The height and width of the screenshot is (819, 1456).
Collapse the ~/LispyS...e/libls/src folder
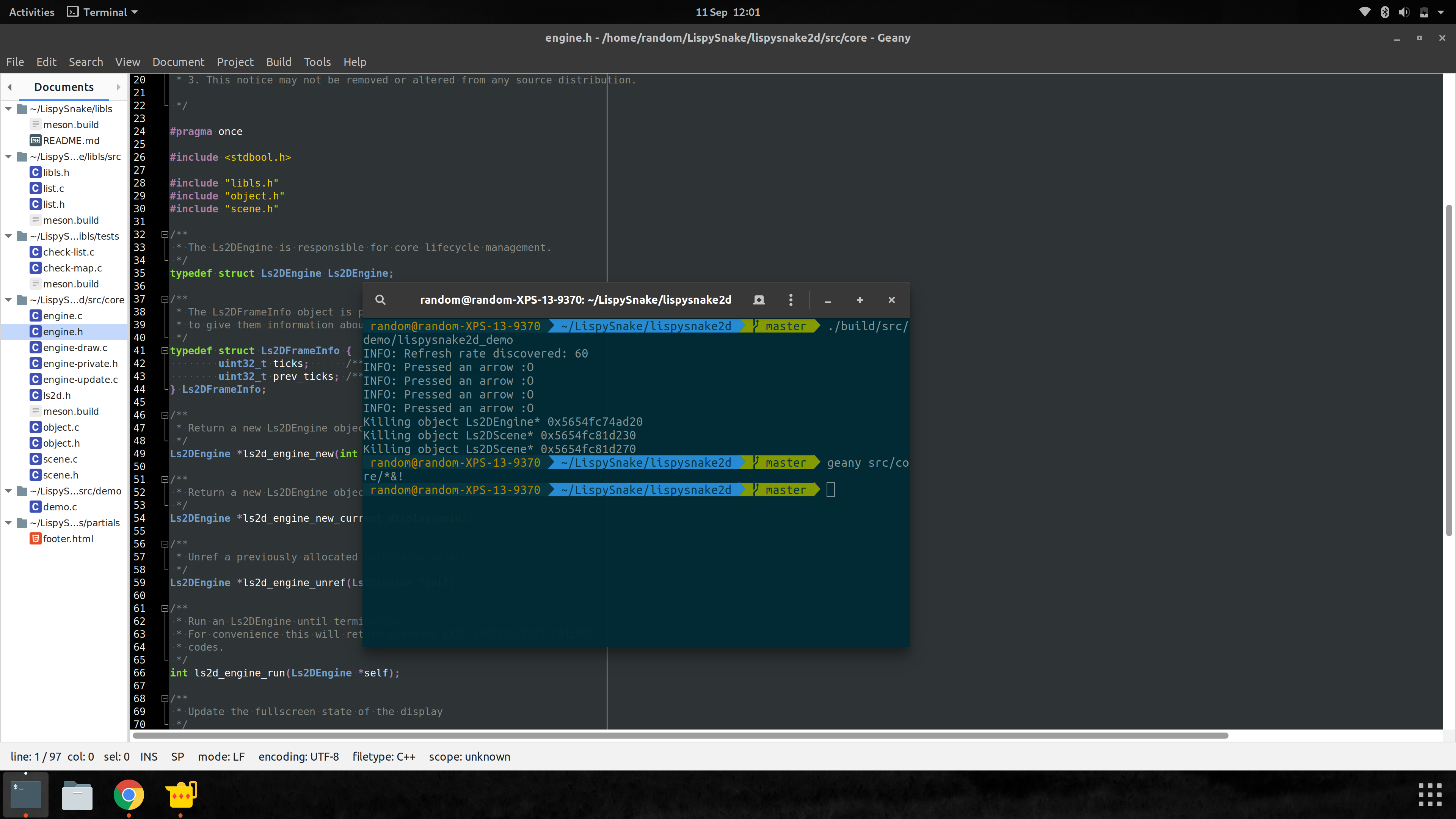pyautogui.click(x=8, y=157)
